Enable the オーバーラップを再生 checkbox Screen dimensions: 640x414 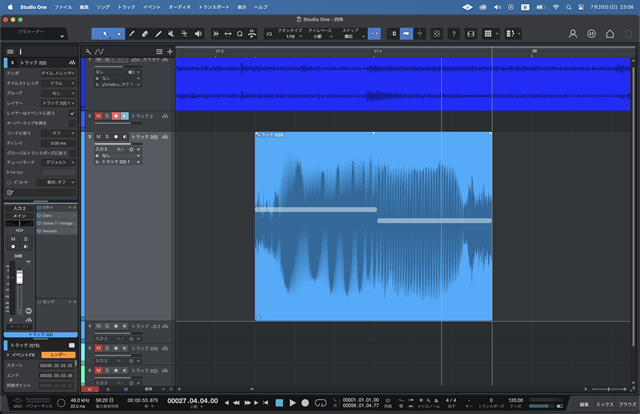click(x=72, y=123)
